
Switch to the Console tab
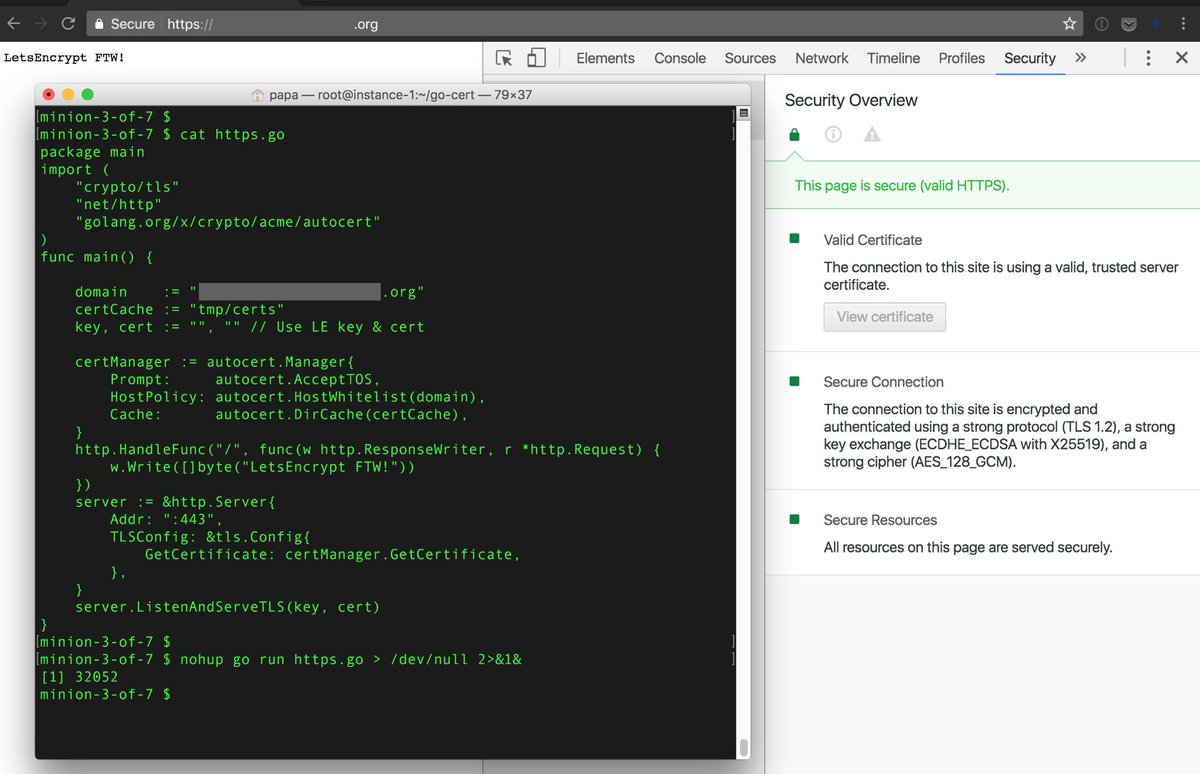680,58
